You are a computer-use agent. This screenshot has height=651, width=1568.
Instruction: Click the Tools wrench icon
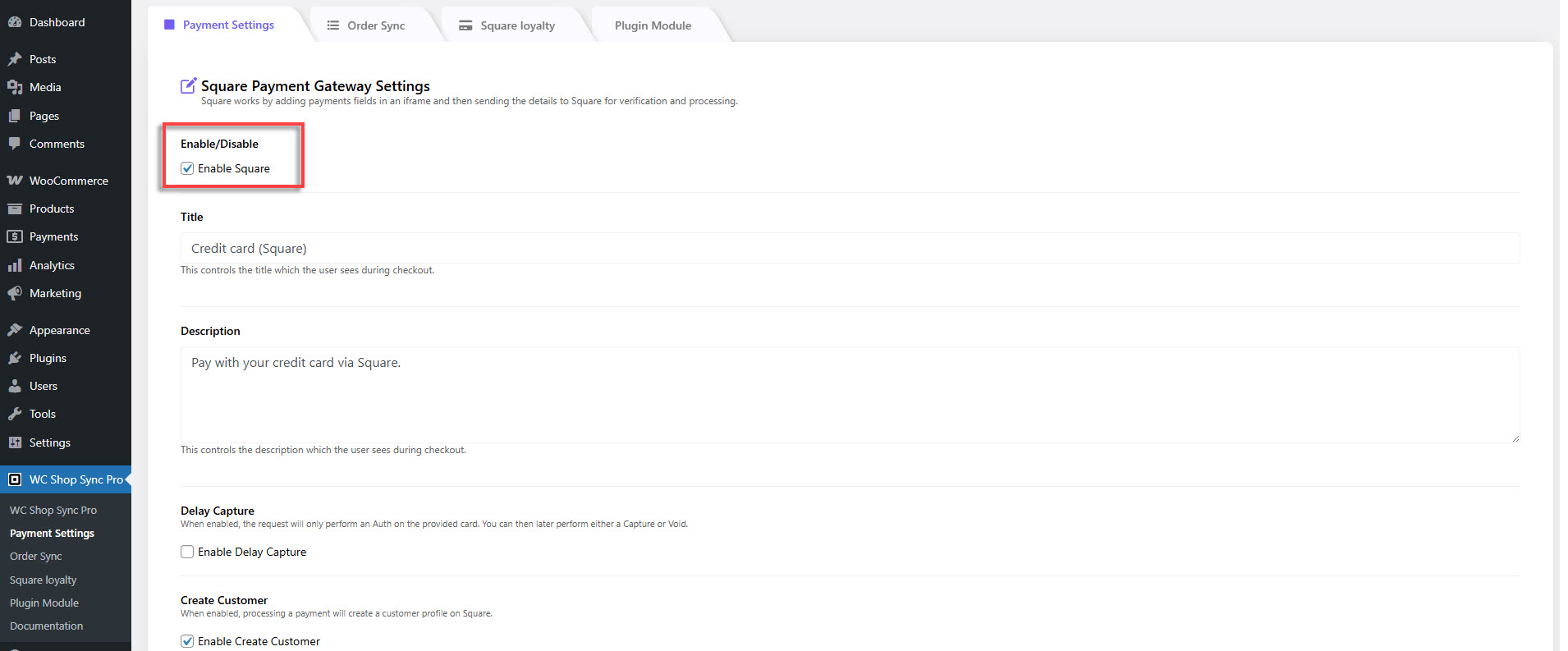click(14, 414)
